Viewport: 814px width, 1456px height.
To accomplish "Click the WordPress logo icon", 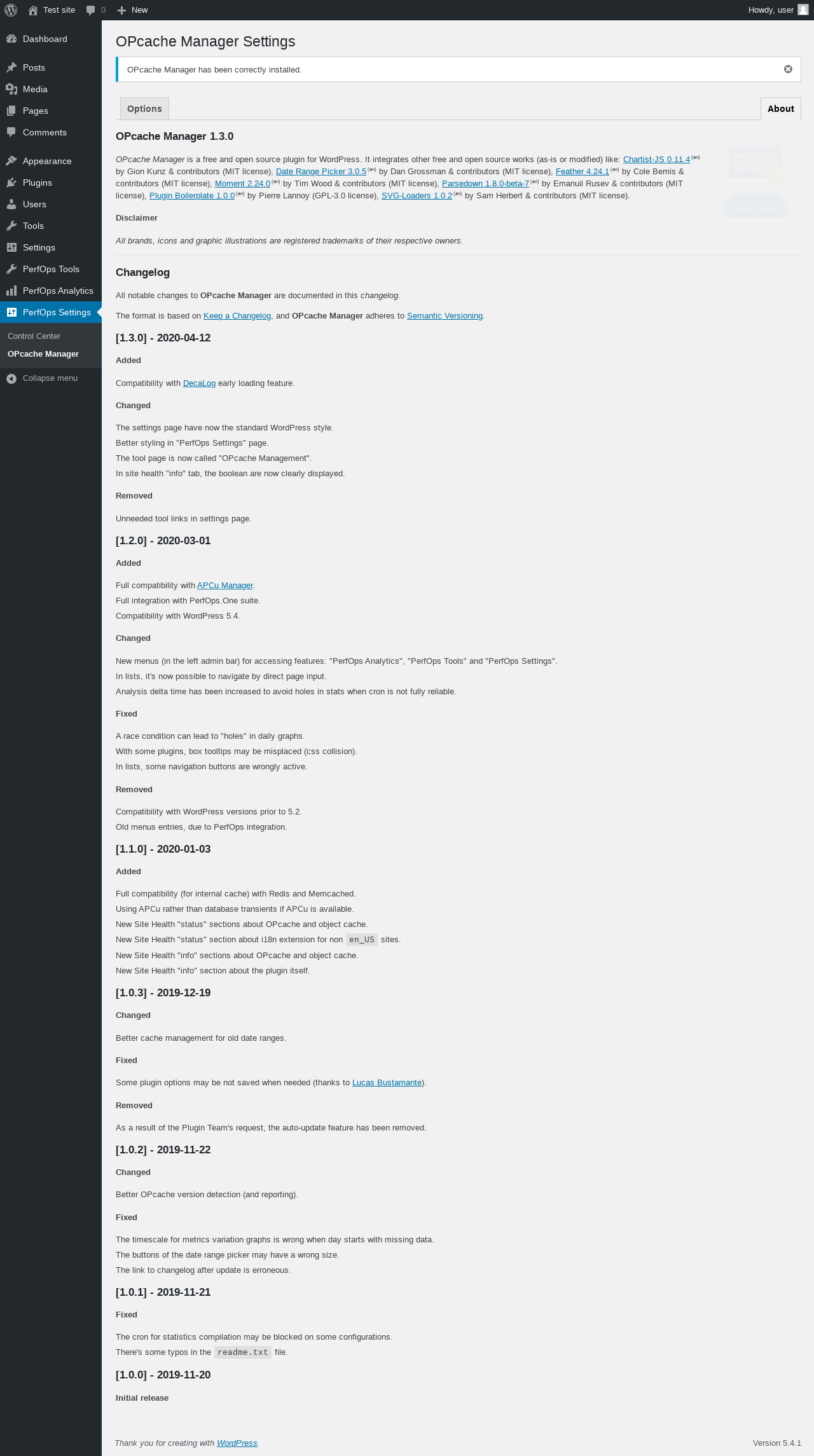I will point(11,10).
